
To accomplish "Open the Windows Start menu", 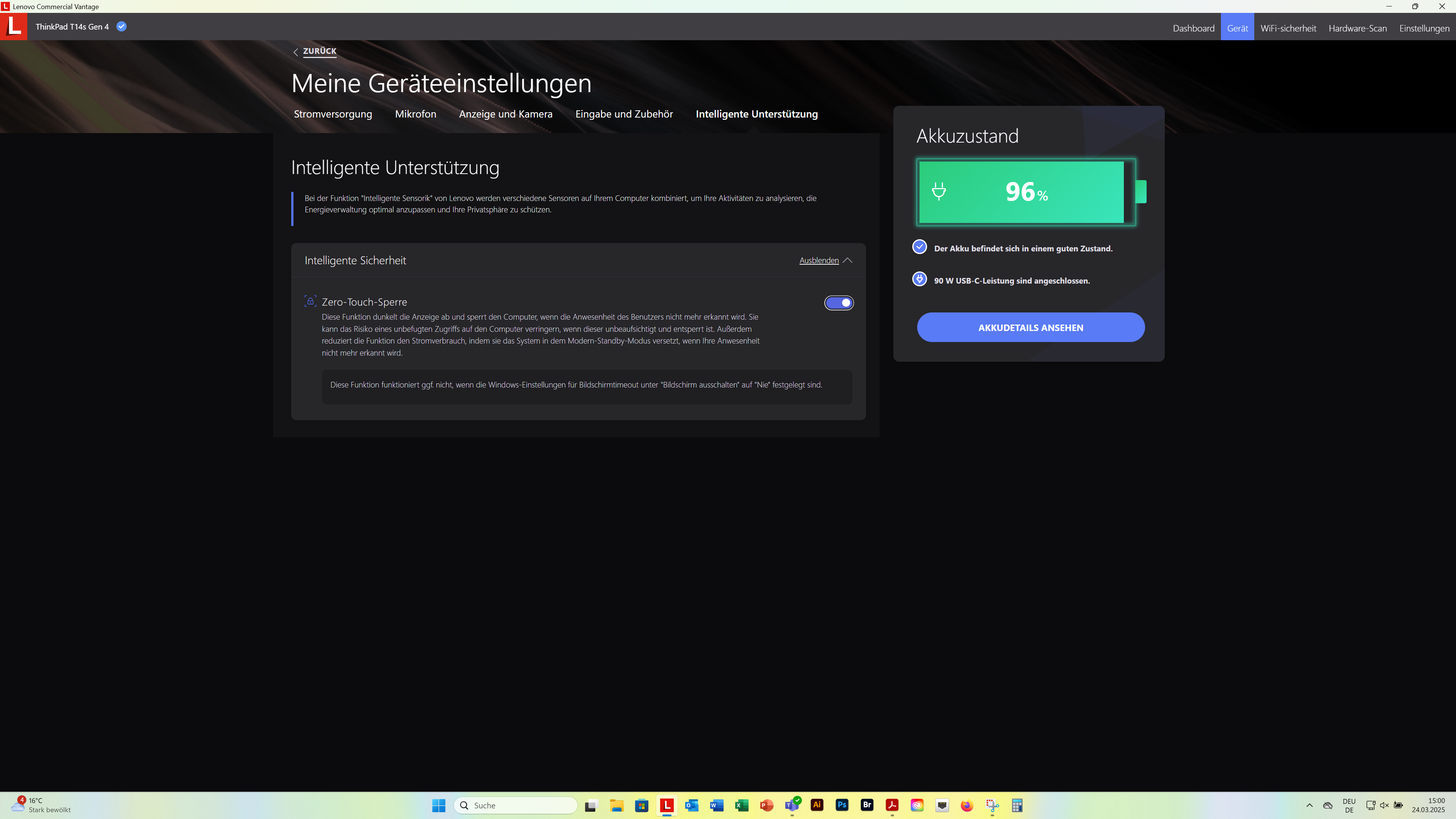I will [x=439, y=805].
